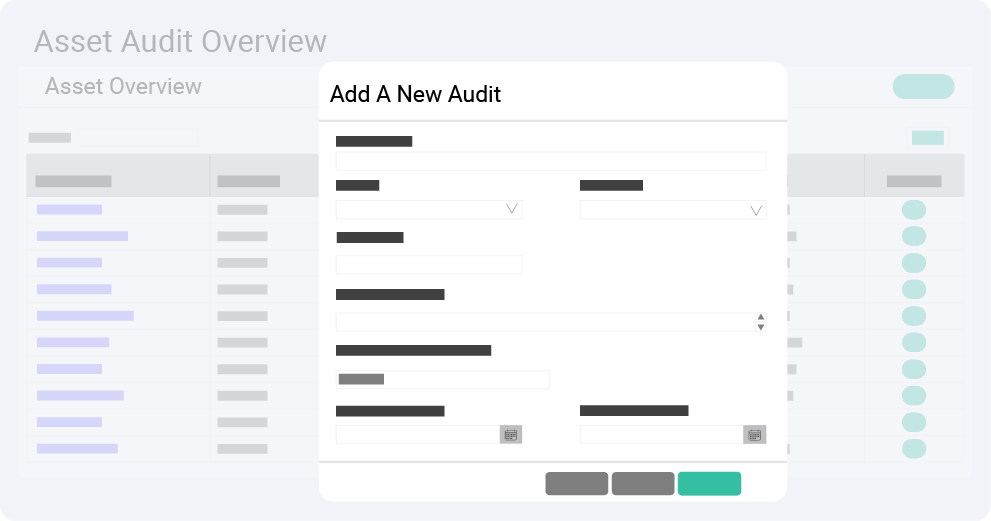This screenshot has width=991, height=521.
Task: Click the large teal button in Asset Overview header
Action: pyautogui.click(x=923, y=87)
